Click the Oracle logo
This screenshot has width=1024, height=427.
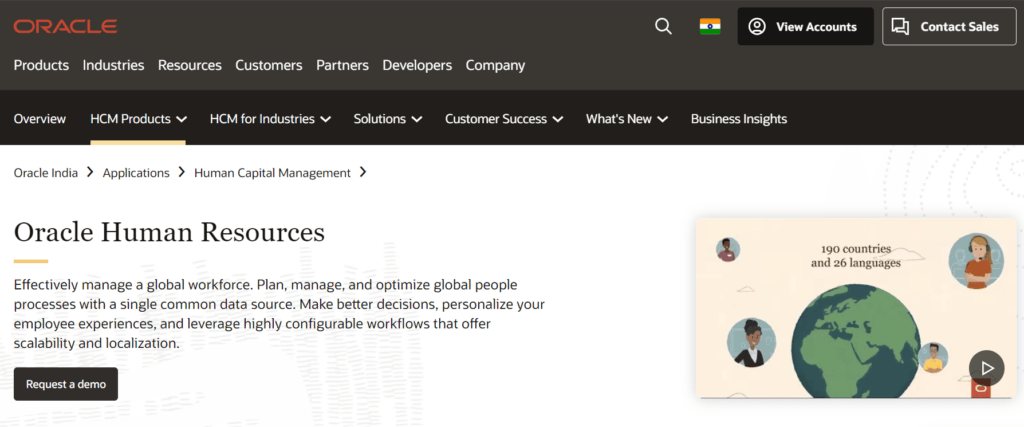click(65, 27)
